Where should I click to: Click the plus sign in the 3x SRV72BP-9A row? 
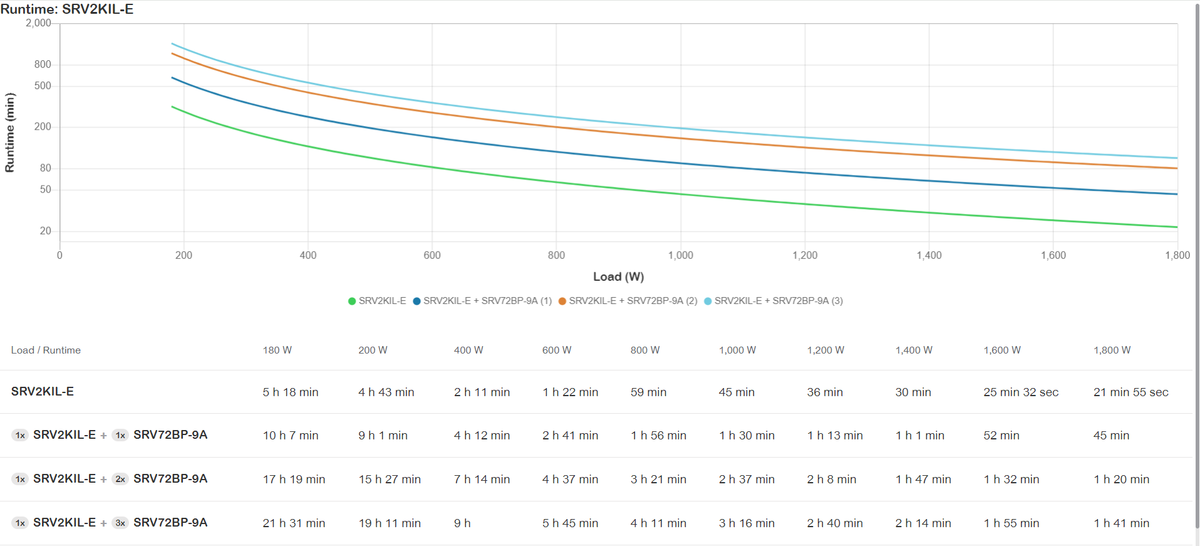point(103,523)
